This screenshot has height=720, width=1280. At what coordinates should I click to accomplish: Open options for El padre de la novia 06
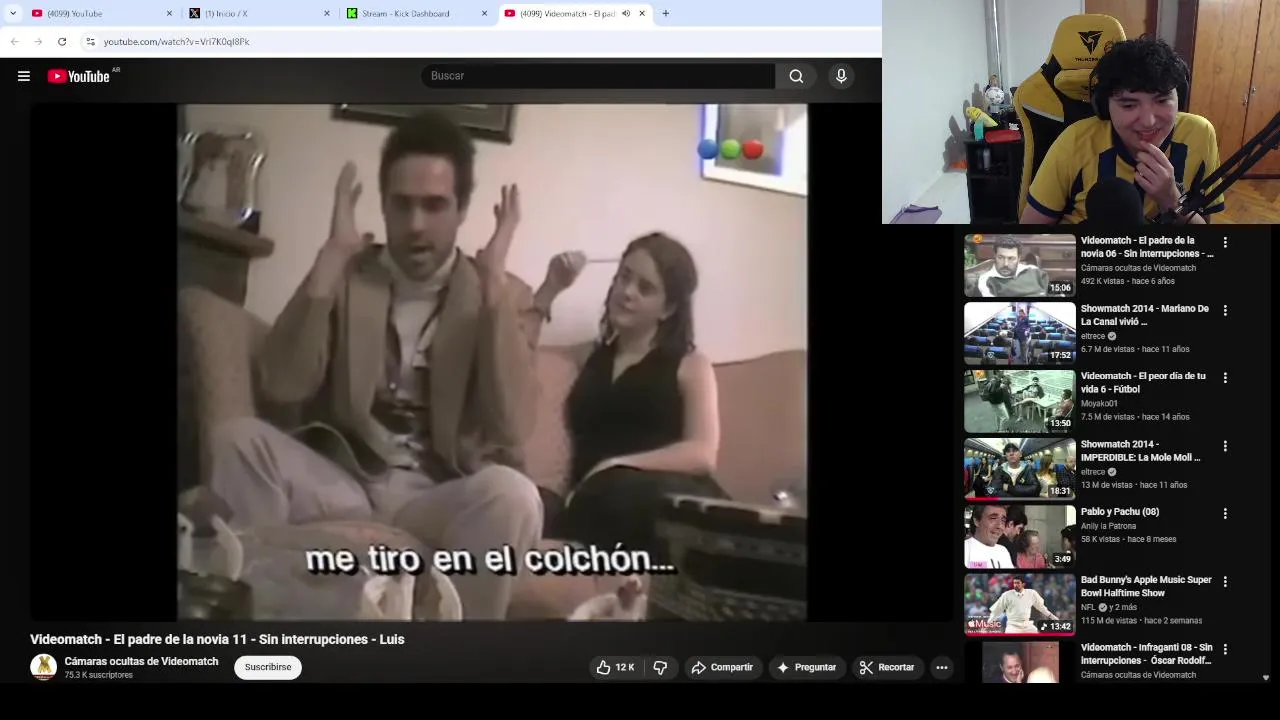pos(1225,242)
